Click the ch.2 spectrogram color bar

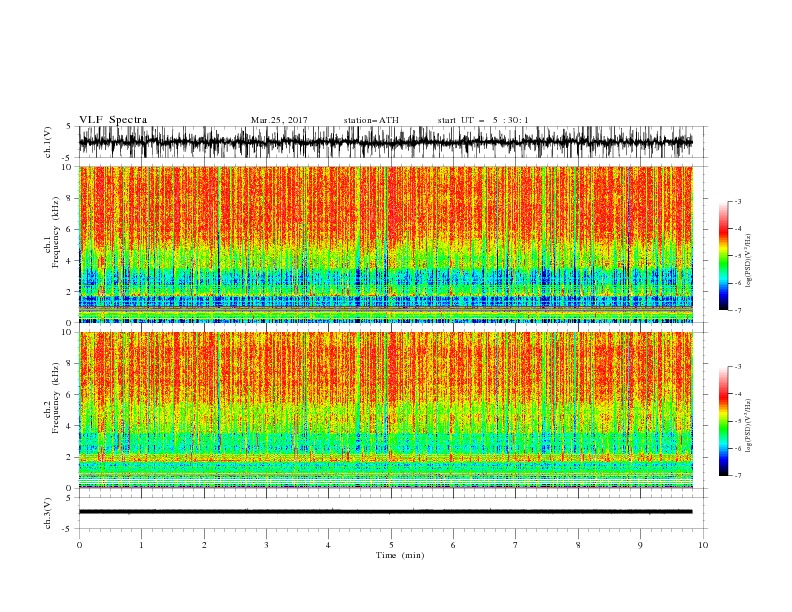tap(723, 421)
